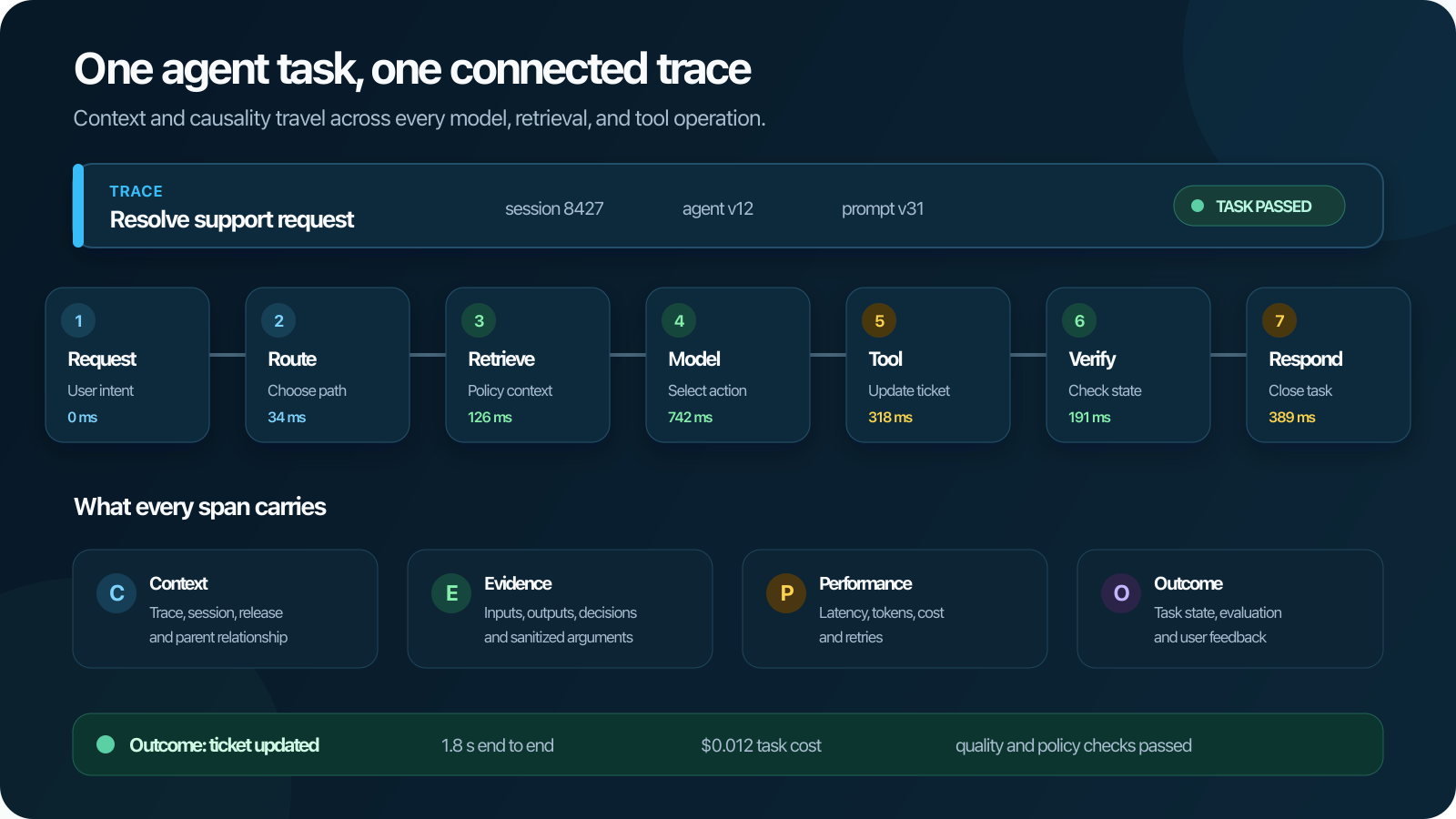The image size is (1456, 819).
Task: Click 'Task state, evaluation' description line
Action: coord(1218,612)
